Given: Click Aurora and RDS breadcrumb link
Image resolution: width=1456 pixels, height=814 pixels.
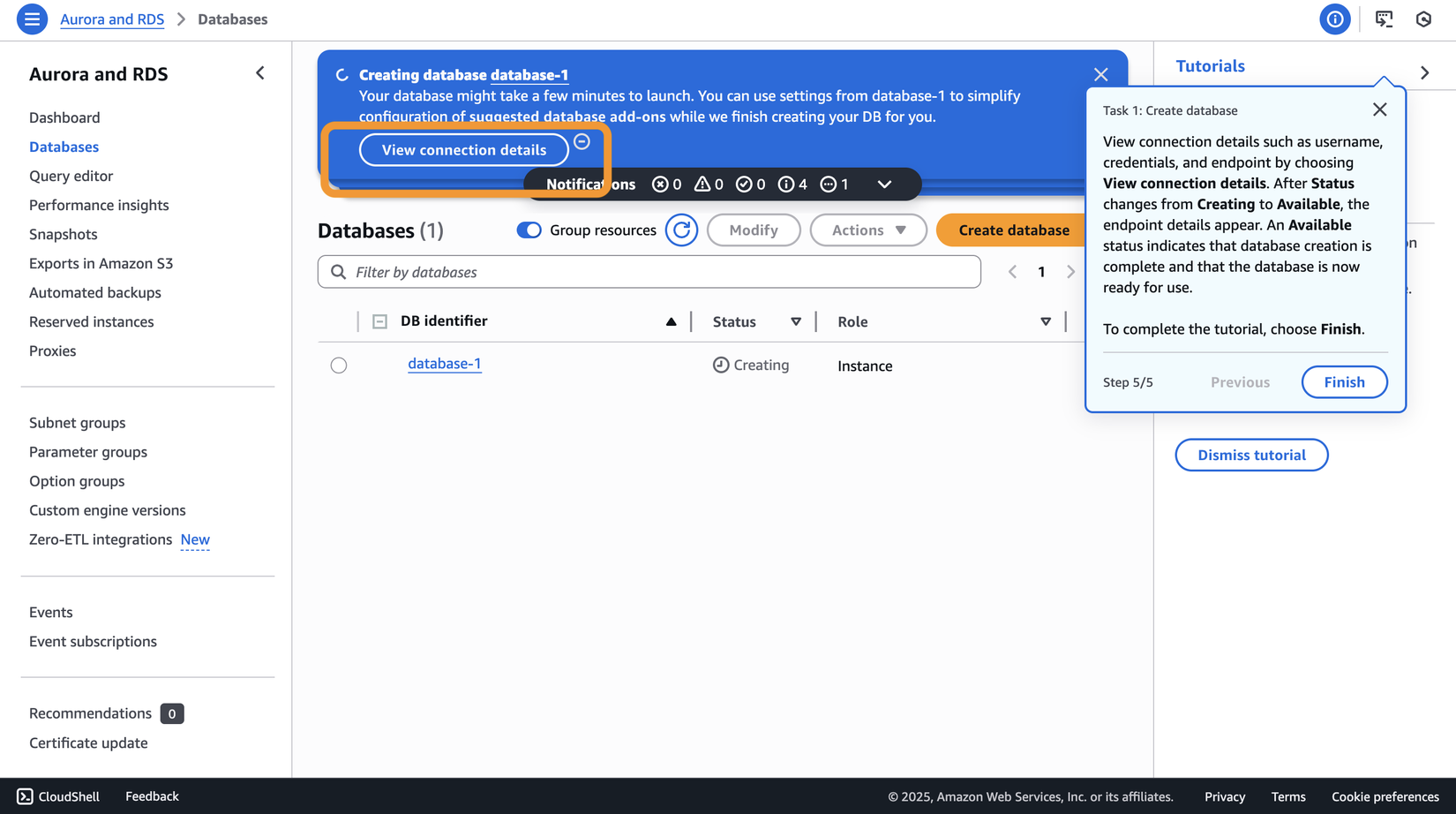Looking at the screenshot, I should pos(112,19).
